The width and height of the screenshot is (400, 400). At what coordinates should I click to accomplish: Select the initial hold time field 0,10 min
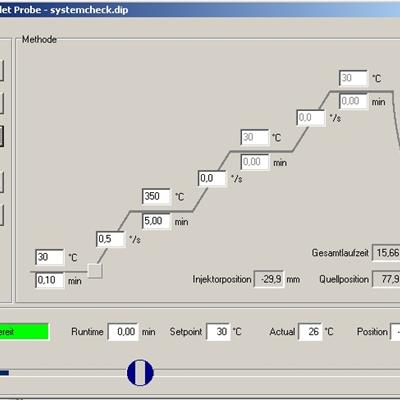49,280
